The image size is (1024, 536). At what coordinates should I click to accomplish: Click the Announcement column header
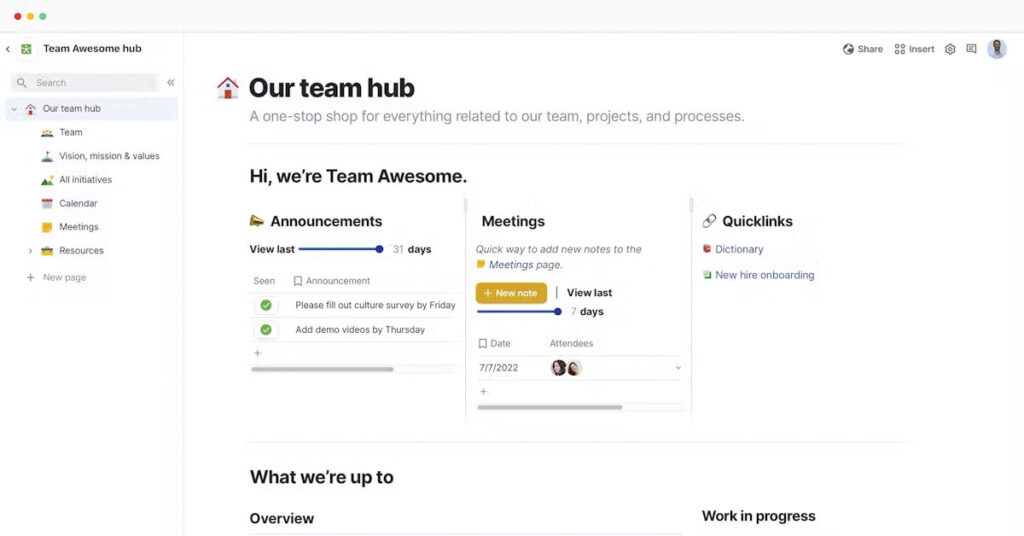[332, 281]
